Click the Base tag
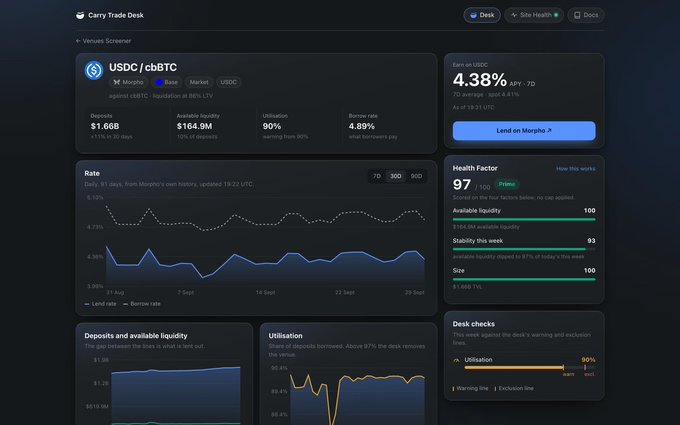Viewport: 680px width, 425px height. coord(167,82)
